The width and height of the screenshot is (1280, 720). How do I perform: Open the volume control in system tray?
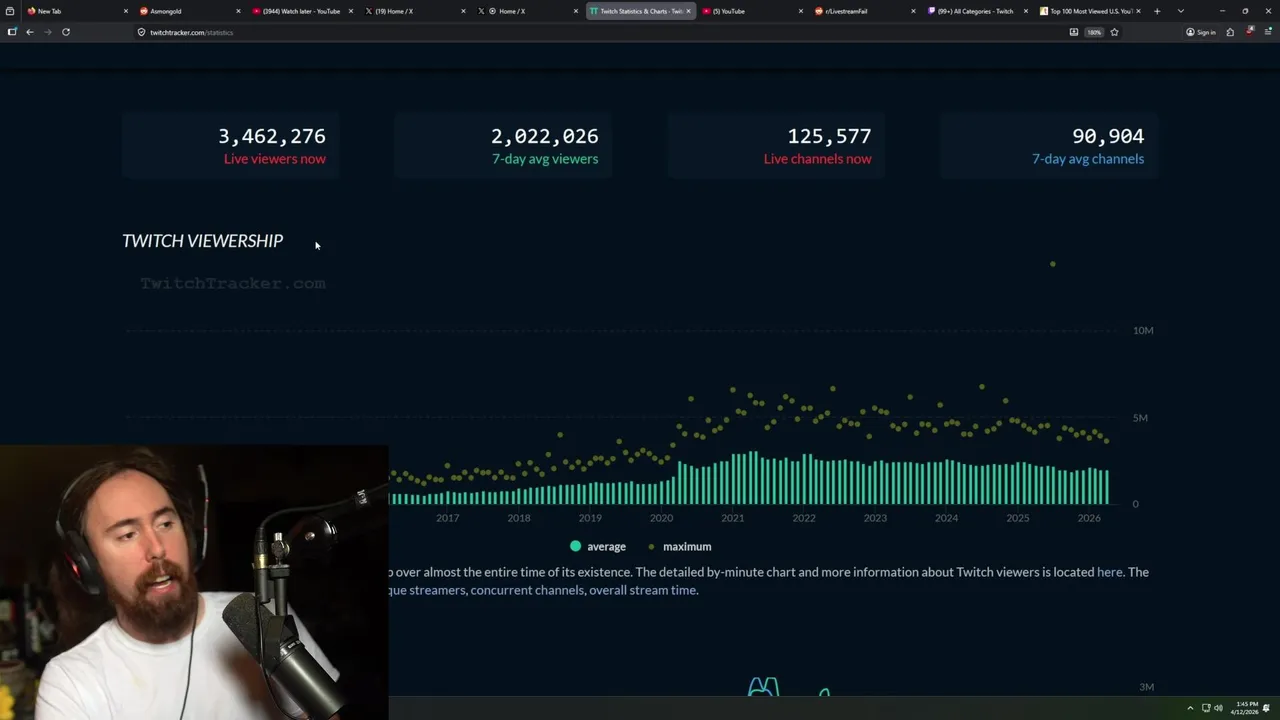[x=1218, y=708]
